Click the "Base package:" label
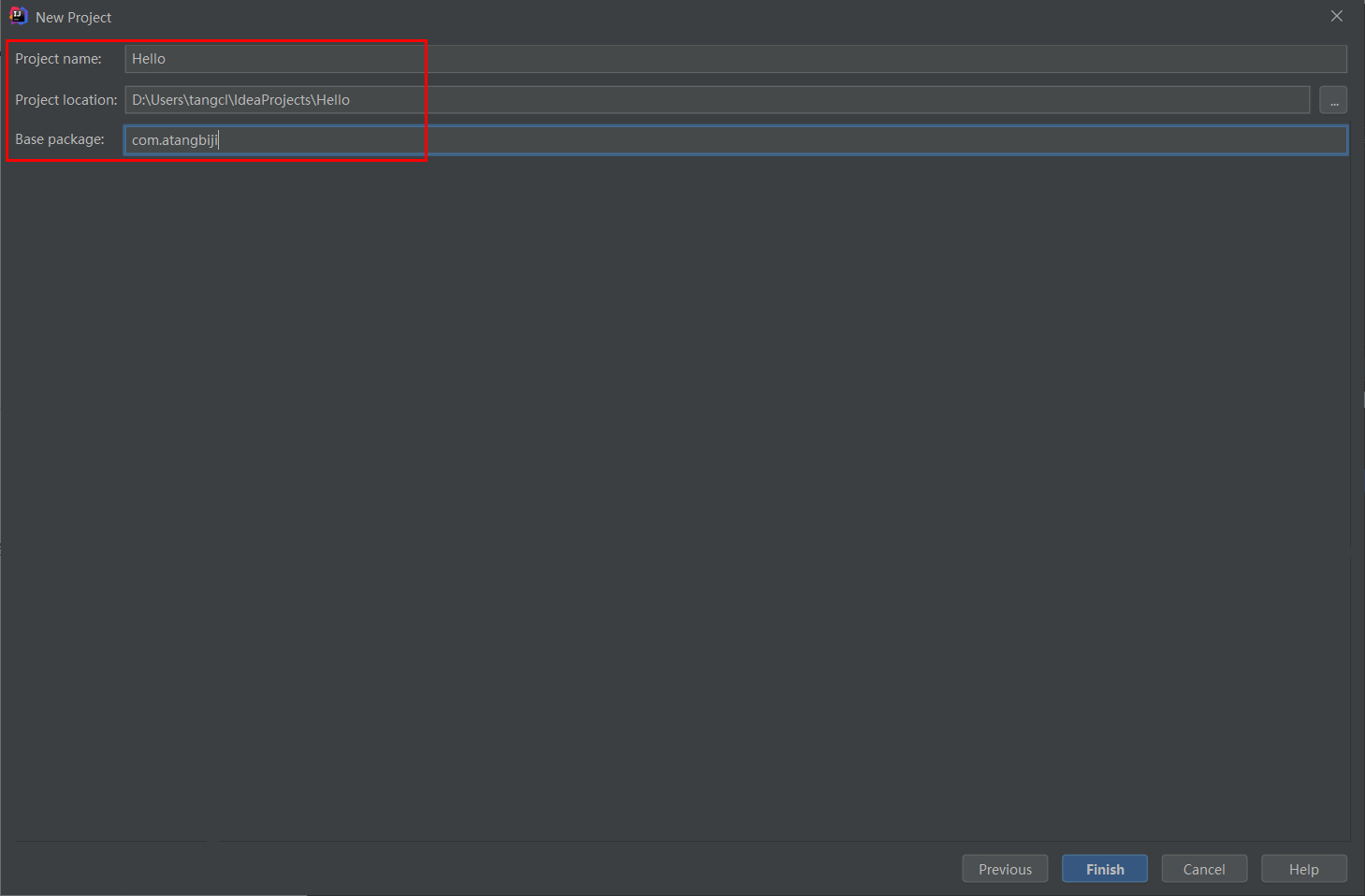 click(x=60, y=139)
